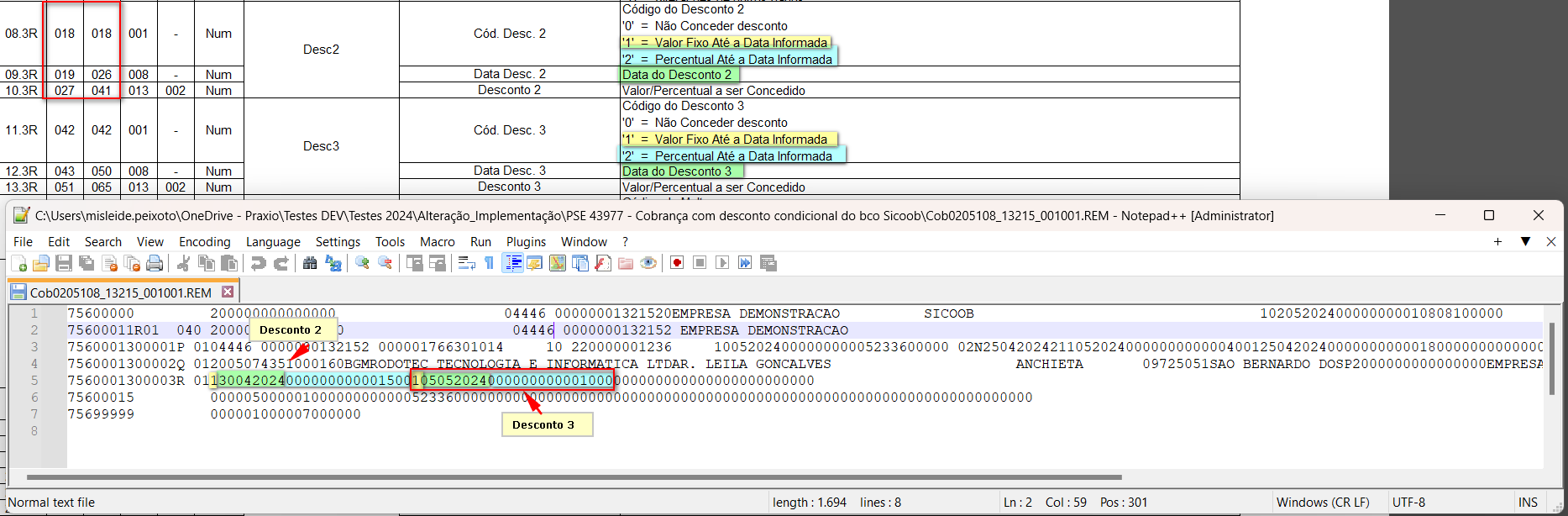Viewport: 1568px width, 516px height.
Task: Click the Redo arrow icon
Action: (x=281, y=264)
